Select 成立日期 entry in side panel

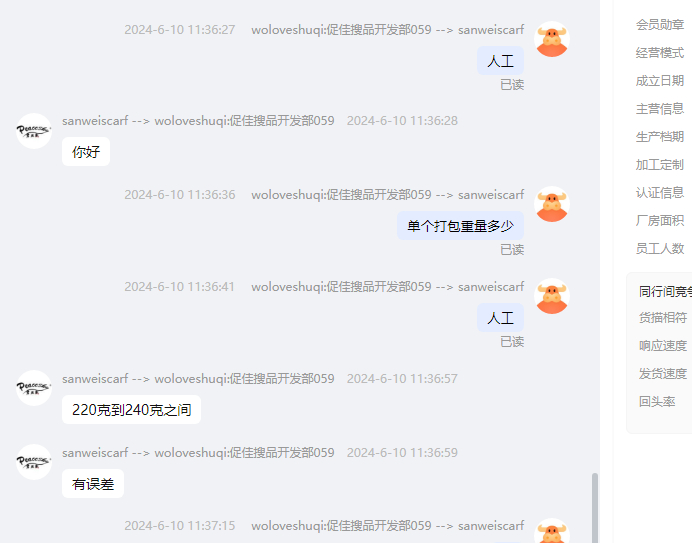point(660,81)
